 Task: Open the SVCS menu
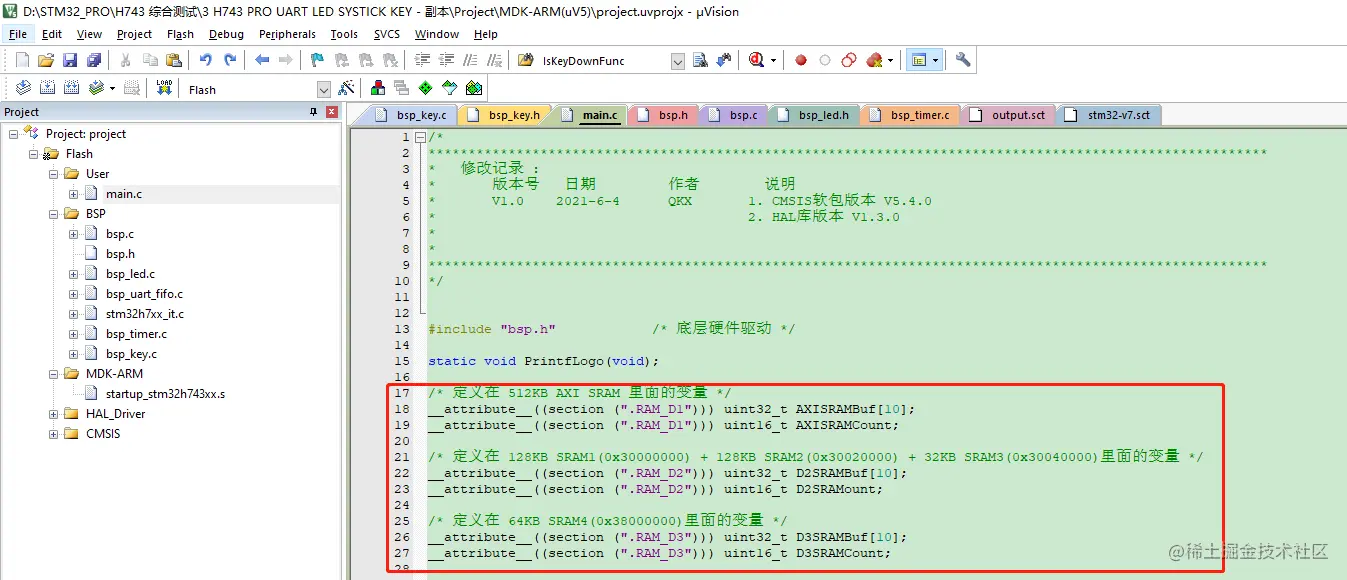[386, 34]
